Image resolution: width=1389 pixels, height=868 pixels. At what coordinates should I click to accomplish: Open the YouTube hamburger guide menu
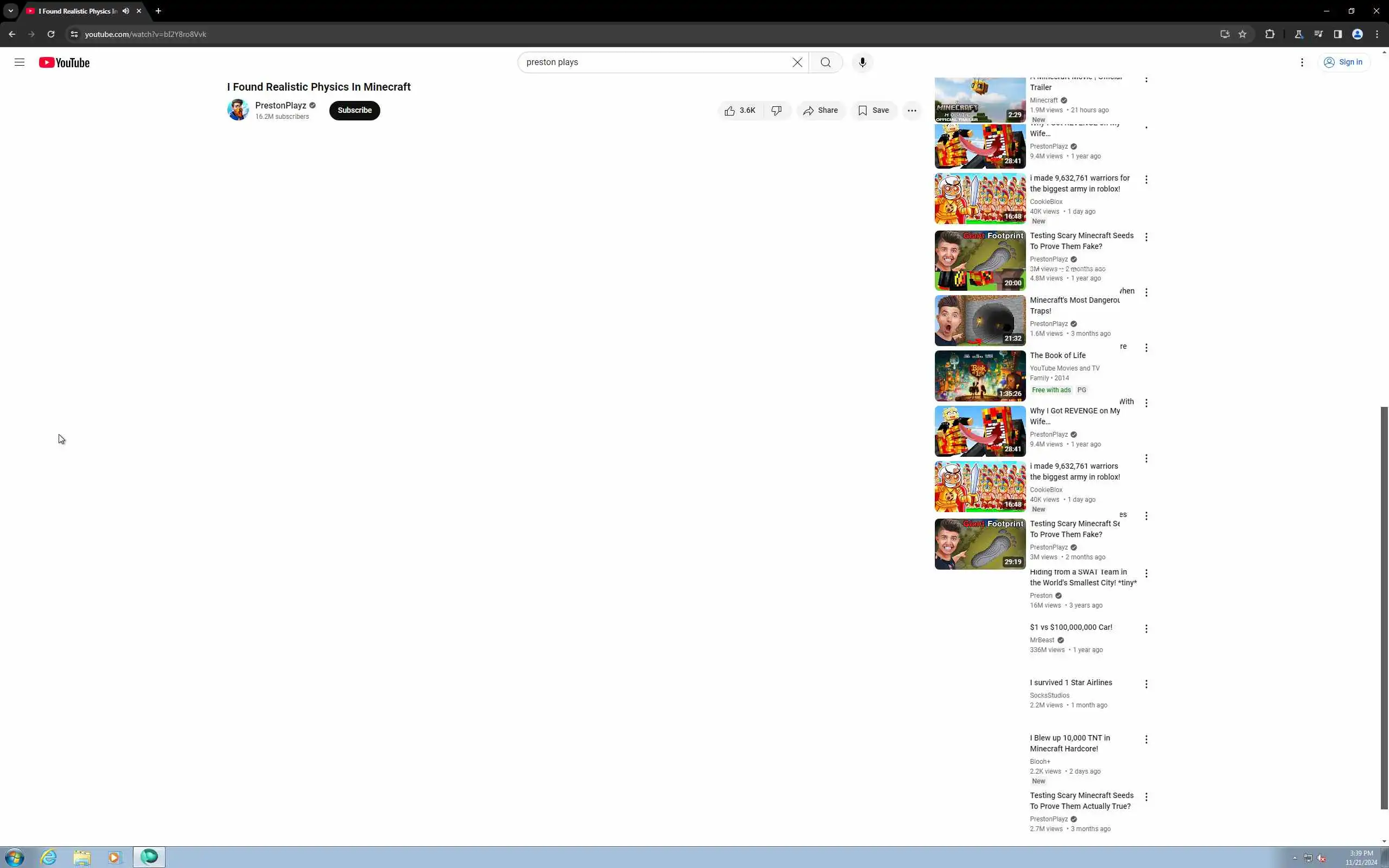coord(19,62)
